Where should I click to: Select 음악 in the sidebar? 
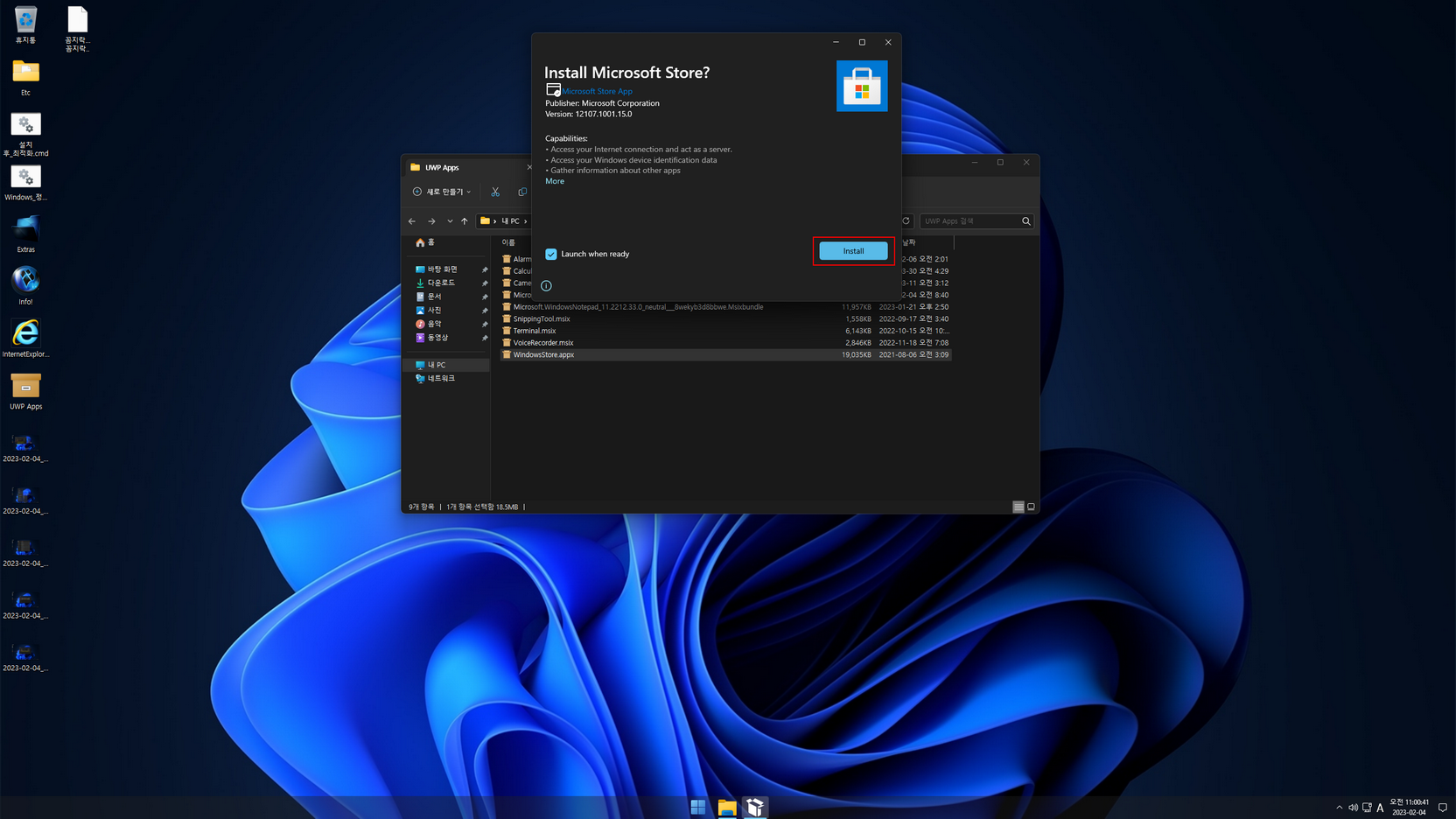coord(434,324)
